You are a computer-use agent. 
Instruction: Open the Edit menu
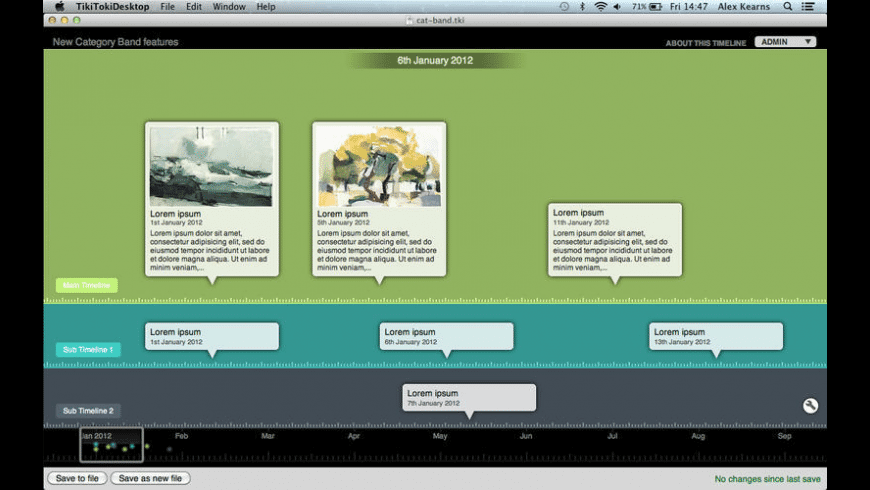194,7
